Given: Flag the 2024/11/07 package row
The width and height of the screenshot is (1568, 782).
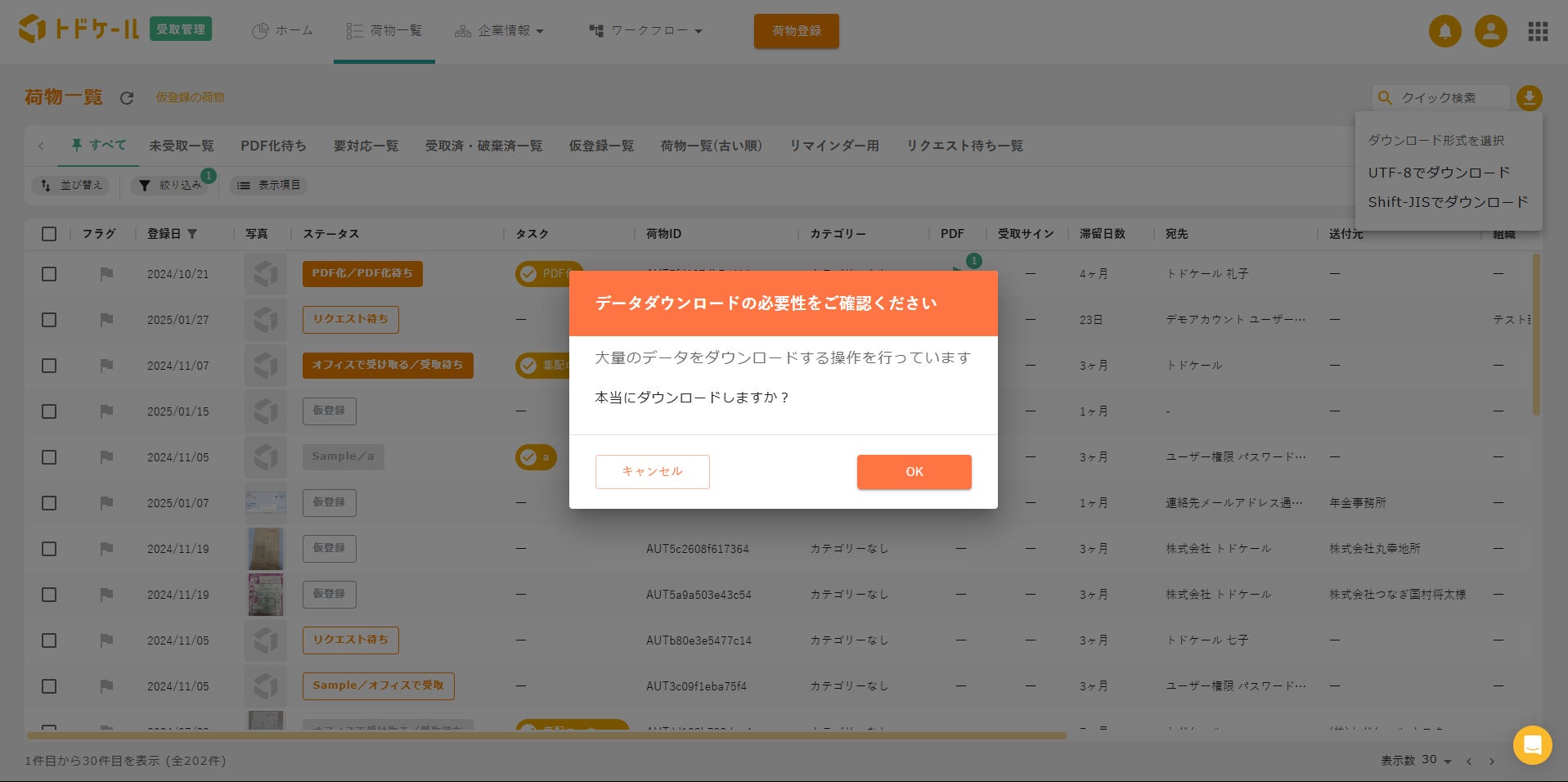Looking at the screenshot, I should coord(106,366).
